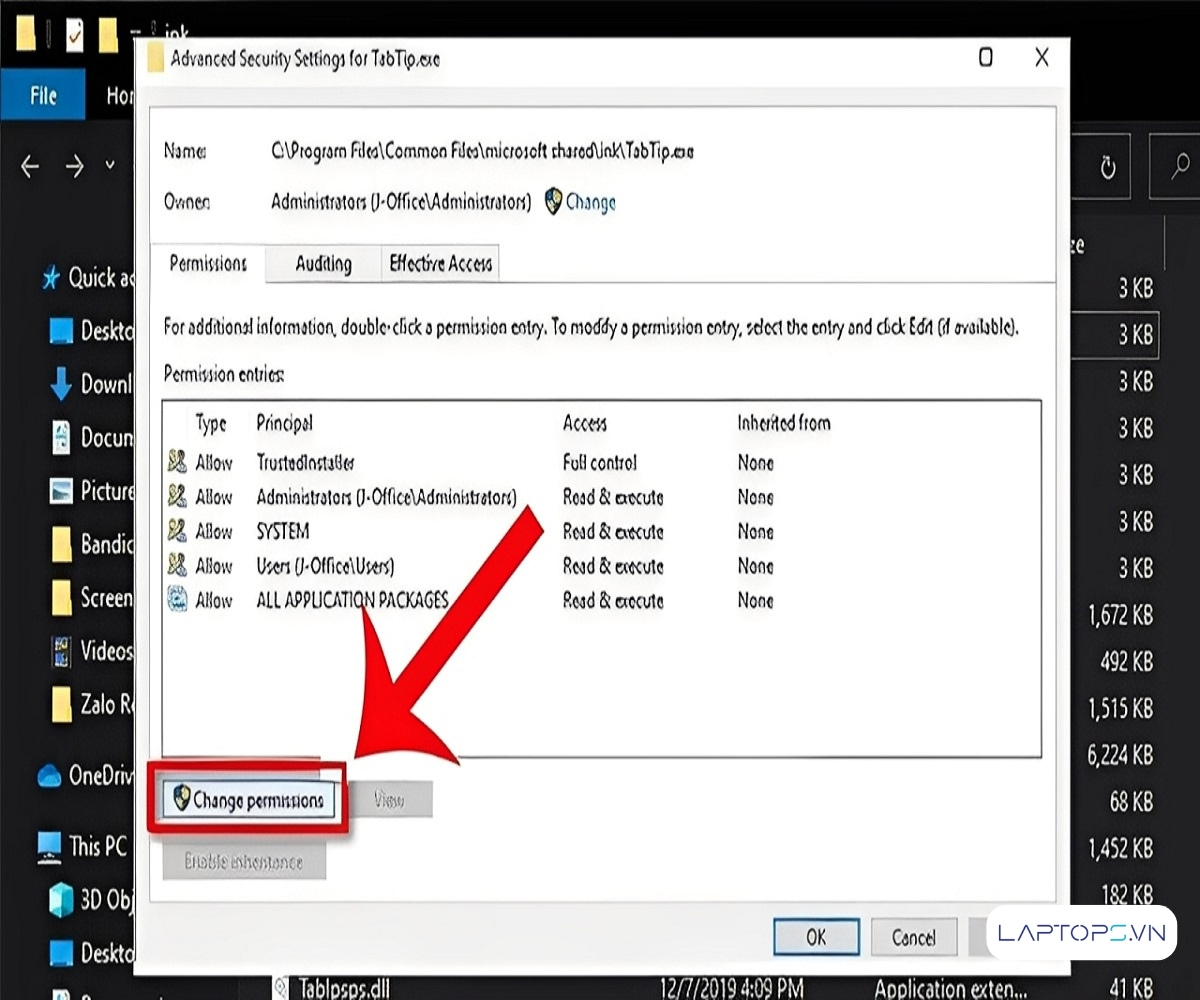
Task: Cancel the Advanced Security Settings dialog
Action: pos(913,937)
